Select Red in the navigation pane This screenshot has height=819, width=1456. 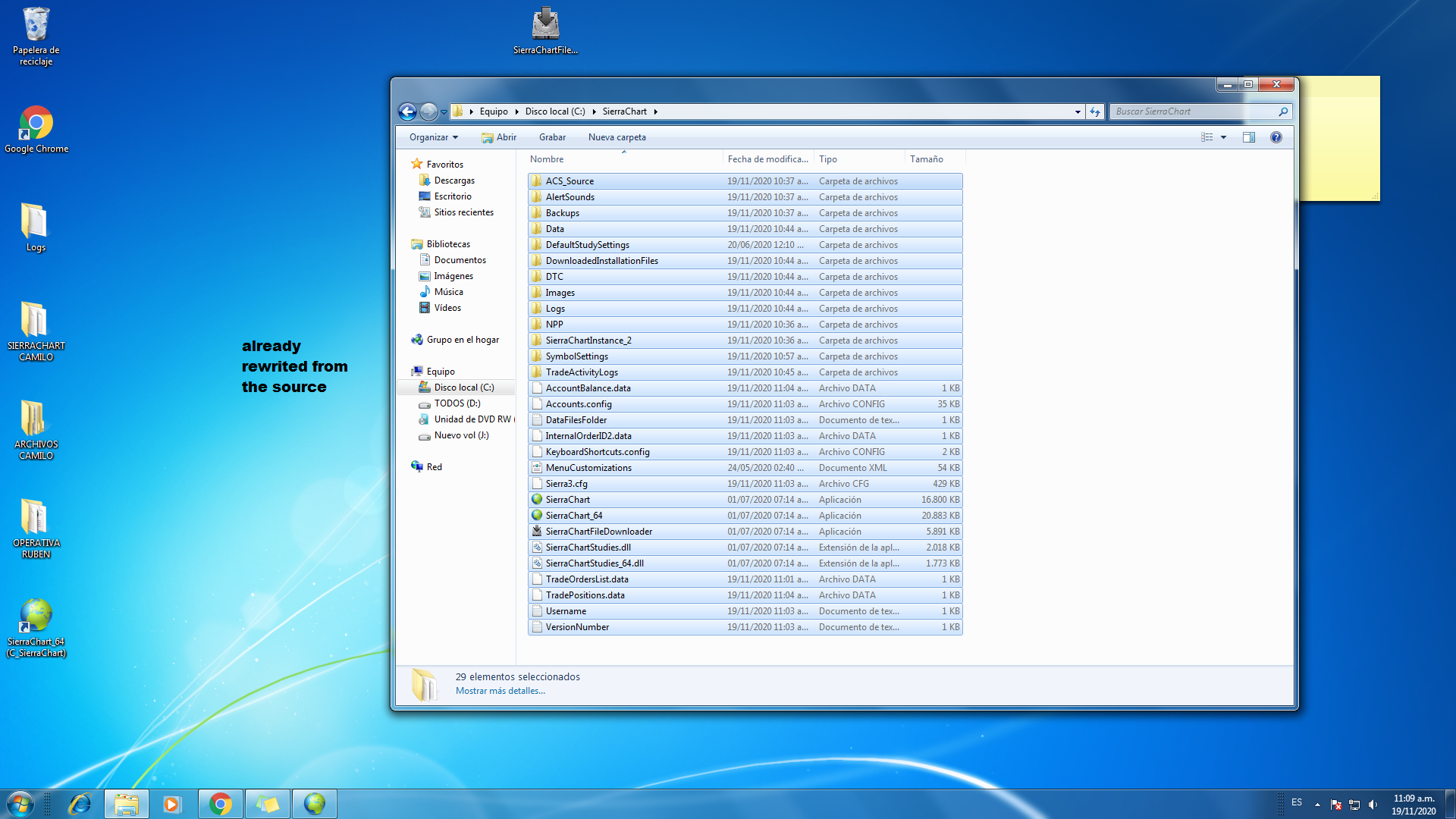tap(434, 467)
